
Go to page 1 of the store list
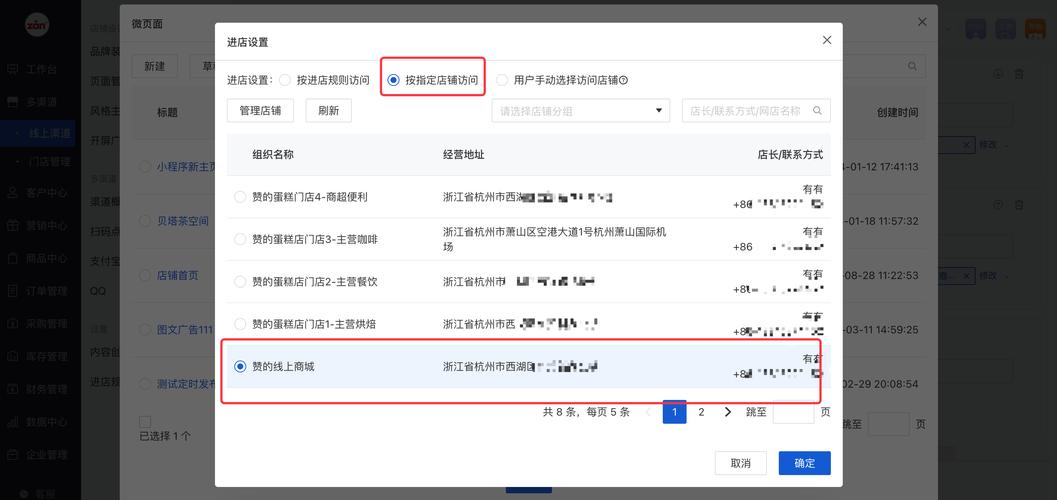pos(674,412)
